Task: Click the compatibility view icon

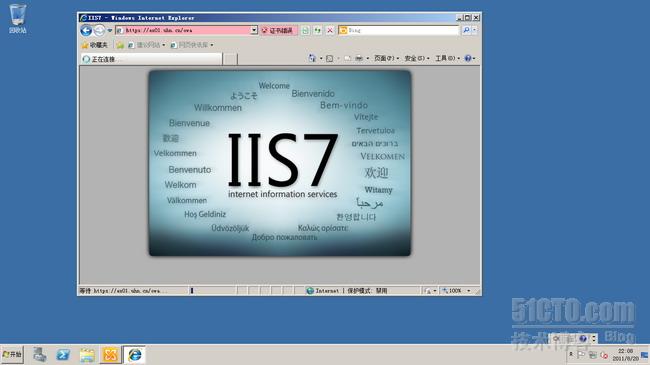Action: click(306, 30)
